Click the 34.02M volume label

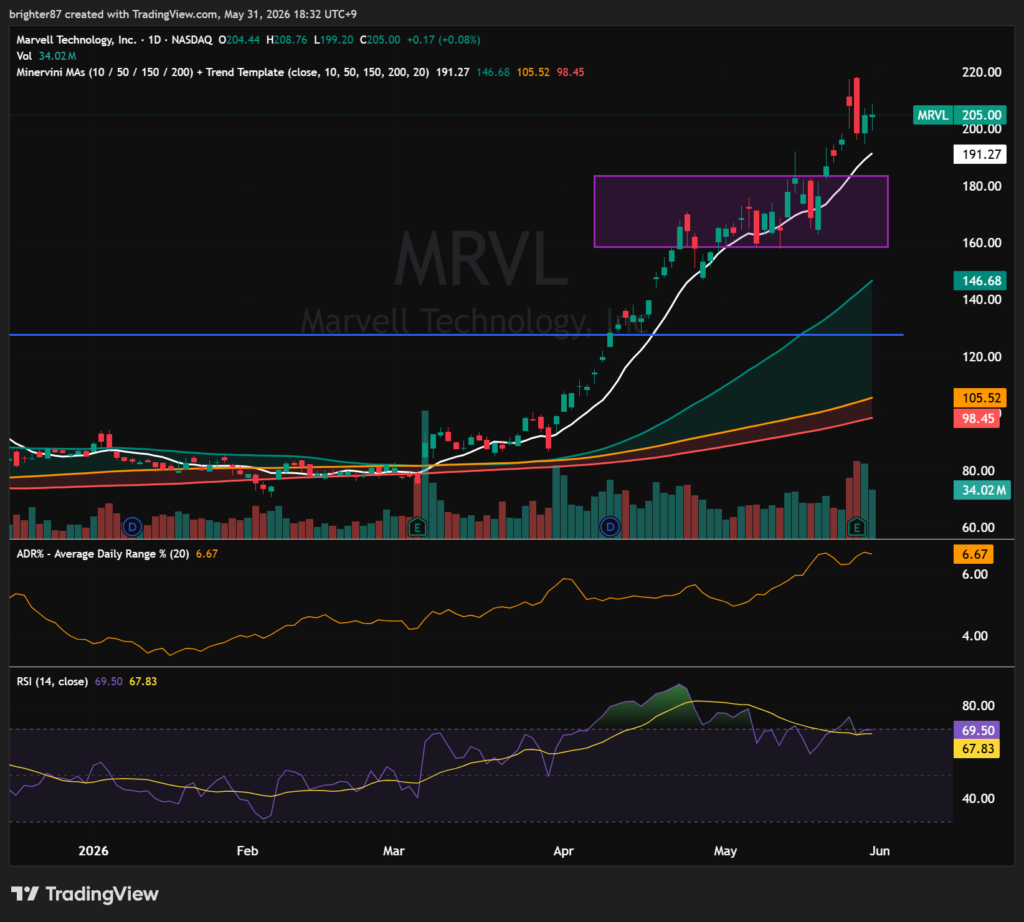click(982, 490)
